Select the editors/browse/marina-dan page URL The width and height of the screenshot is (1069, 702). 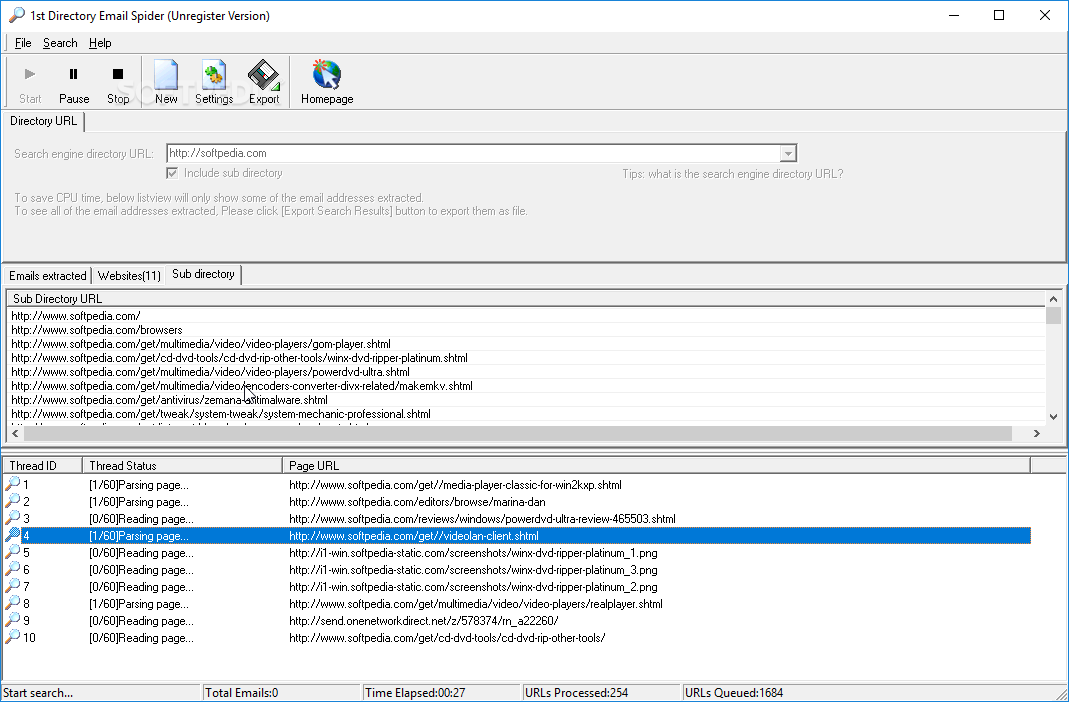pyautogui.click(x=417, y=502)
